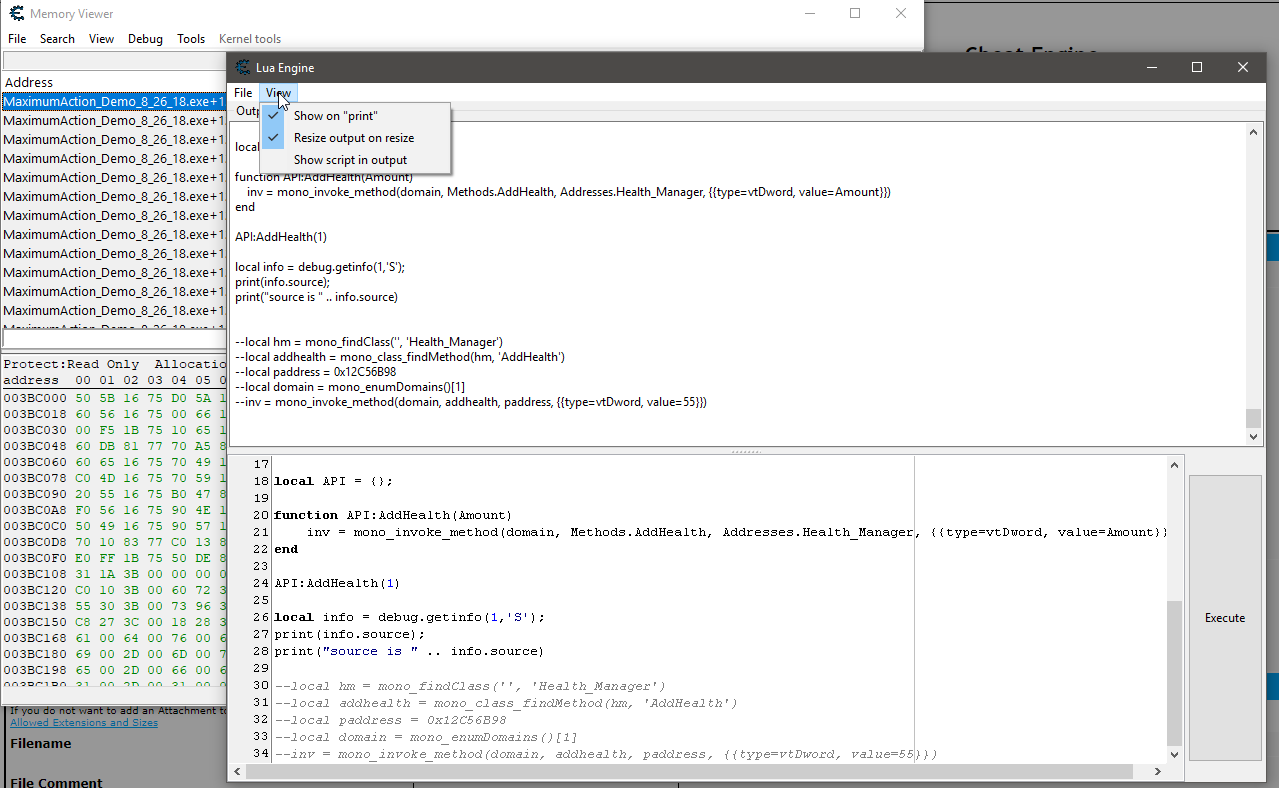Click the Lua Engine title bar icon
Screen dimensions: 1279x788
pos(242,68)
